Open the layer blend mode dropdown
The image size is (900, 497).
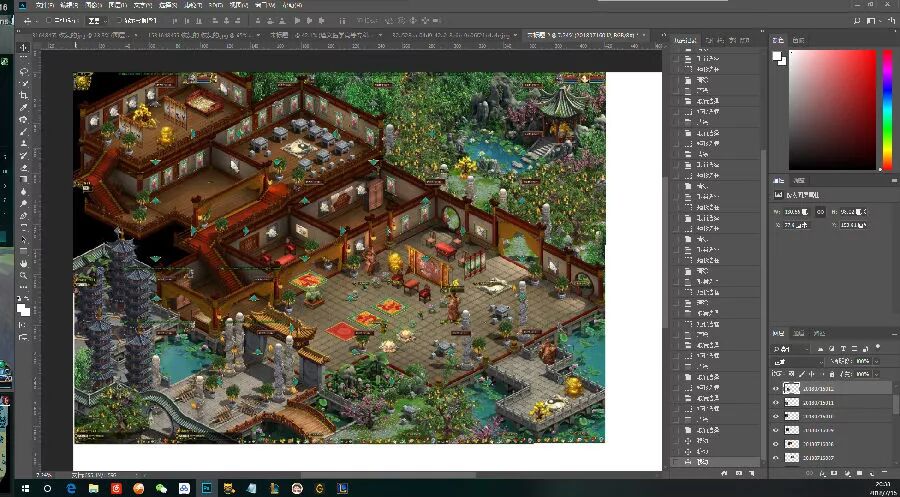point(798,361)
